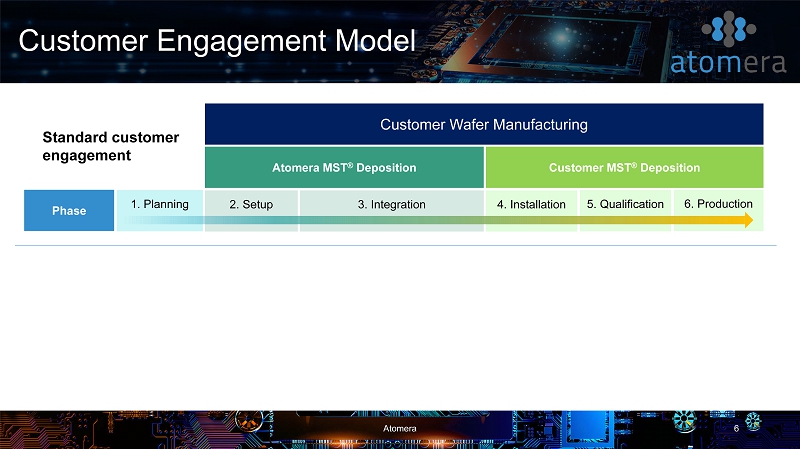Click the "Standard customer engagement" label
The image size is (800, 449).
[x=111, y=146]
